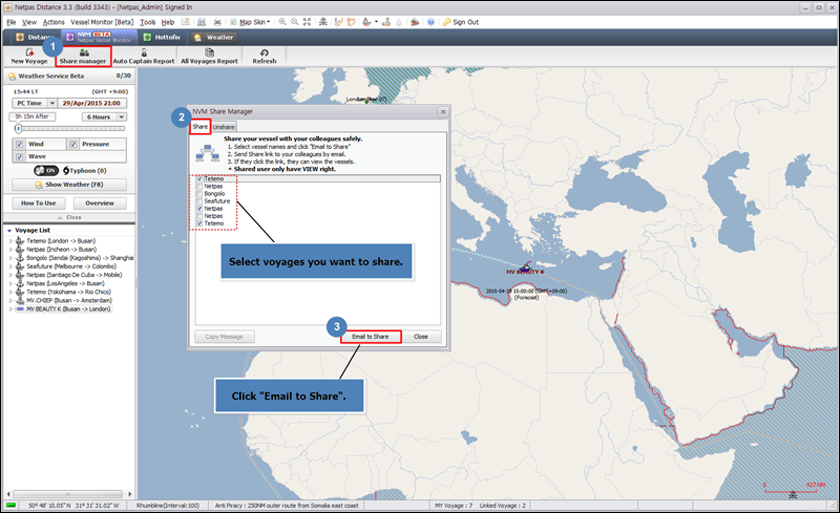Click the fit-to-screen arrows icon

point(307,22)
